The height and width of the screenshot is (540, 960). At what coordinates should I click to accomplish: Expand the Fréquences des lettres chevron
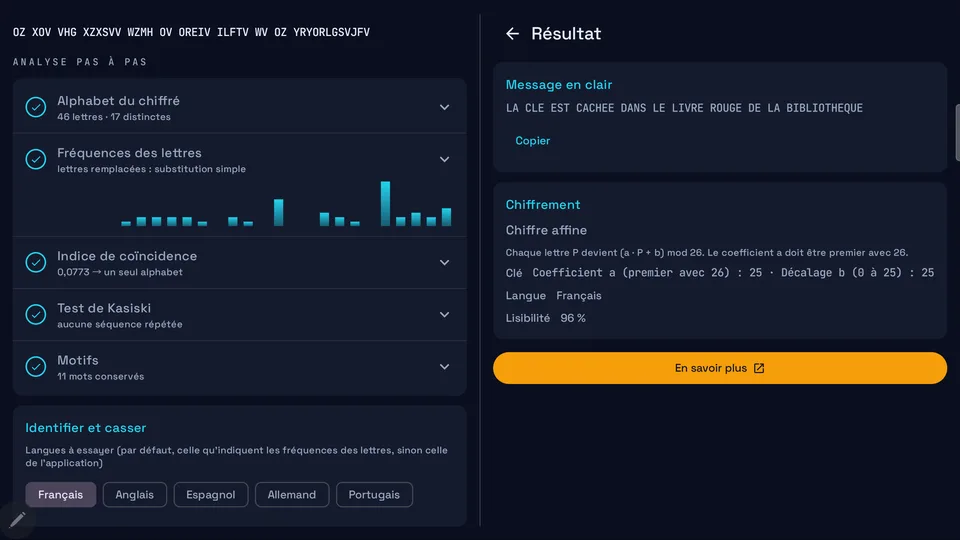click(x=444, y=159)
